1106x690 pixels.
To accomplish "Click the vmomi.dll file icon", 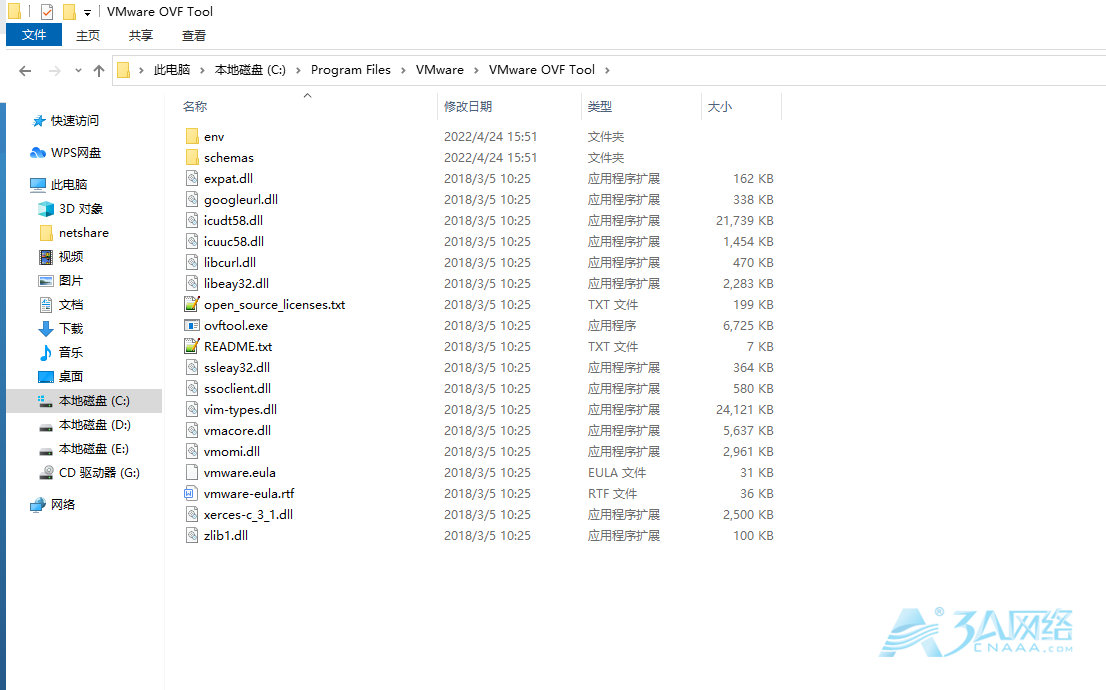I will 192,452.
